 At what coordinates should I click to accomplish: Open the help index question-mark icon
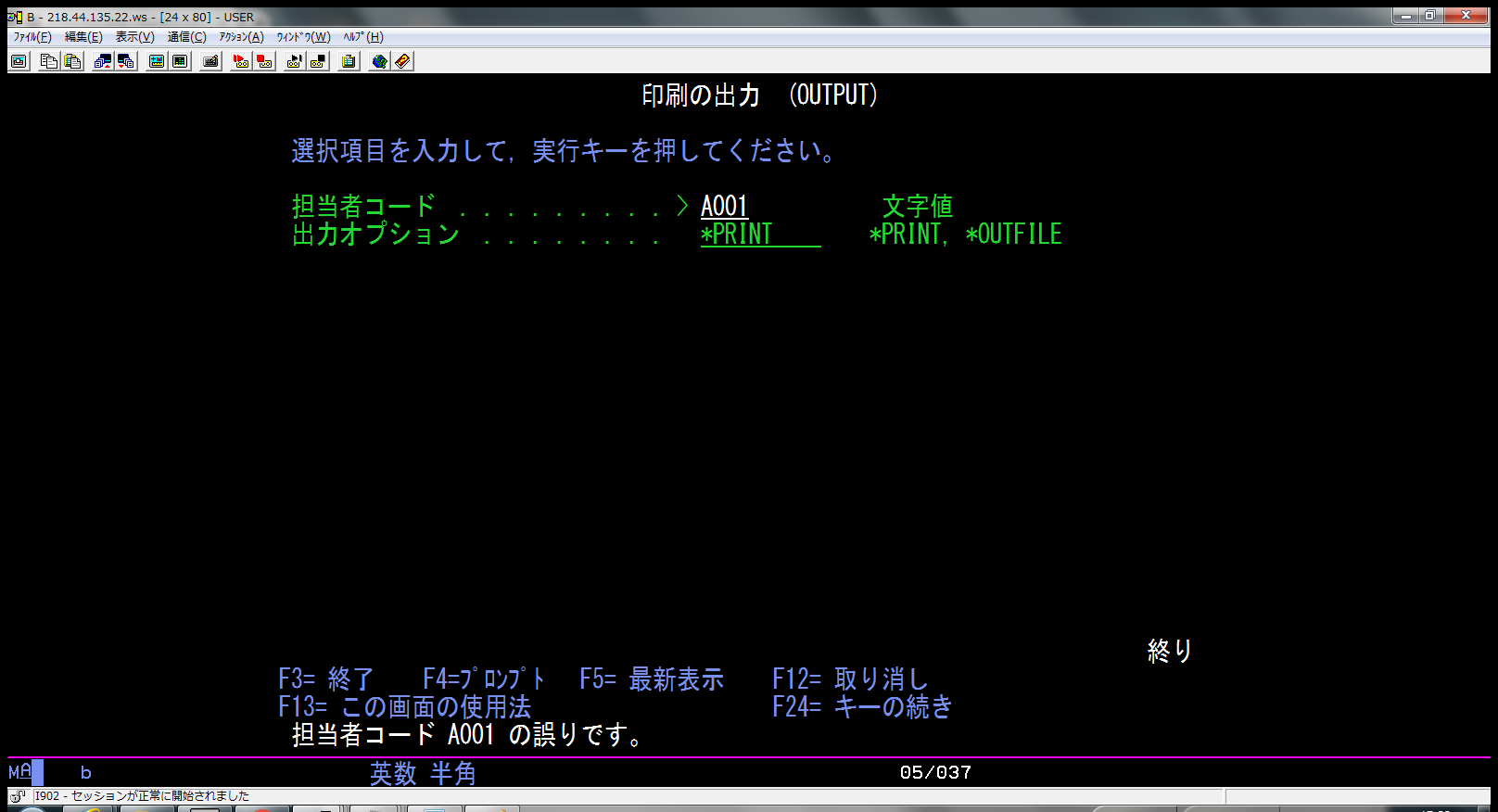click(402, 61)
